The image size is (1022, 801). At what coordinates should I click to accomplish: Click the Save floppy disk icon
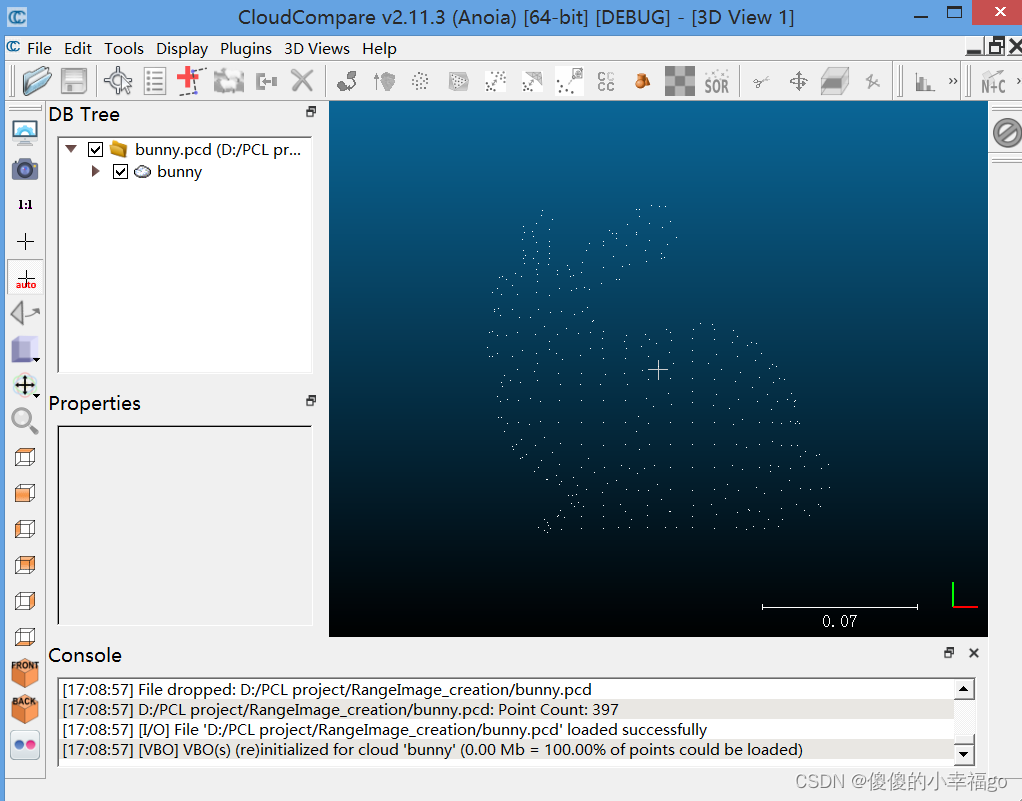pos(74,81)
